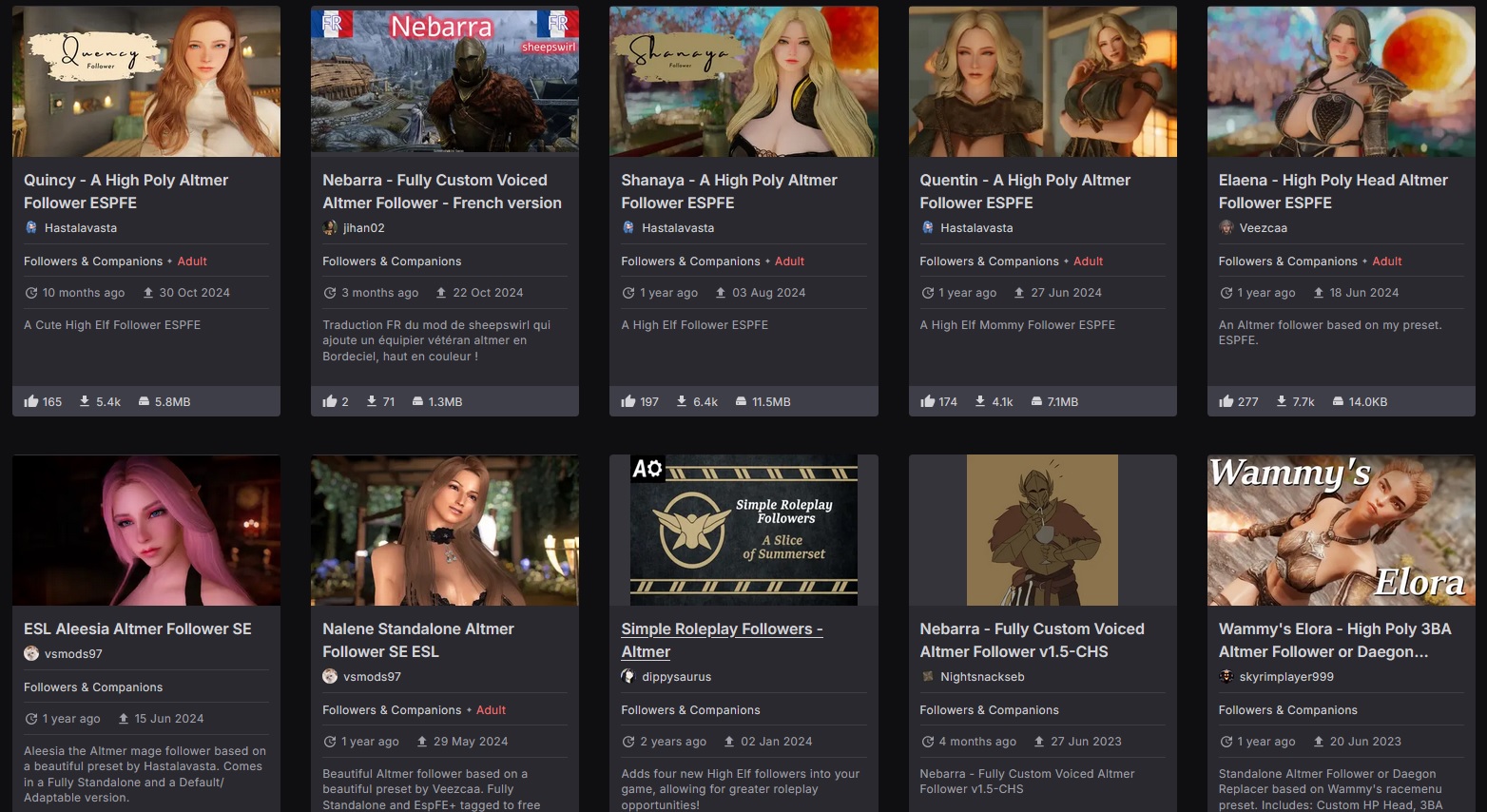This screenshot has height=812, width=1487.
Task: Click Nalene follower thumbnail image
Action: [x=445, y=531]
